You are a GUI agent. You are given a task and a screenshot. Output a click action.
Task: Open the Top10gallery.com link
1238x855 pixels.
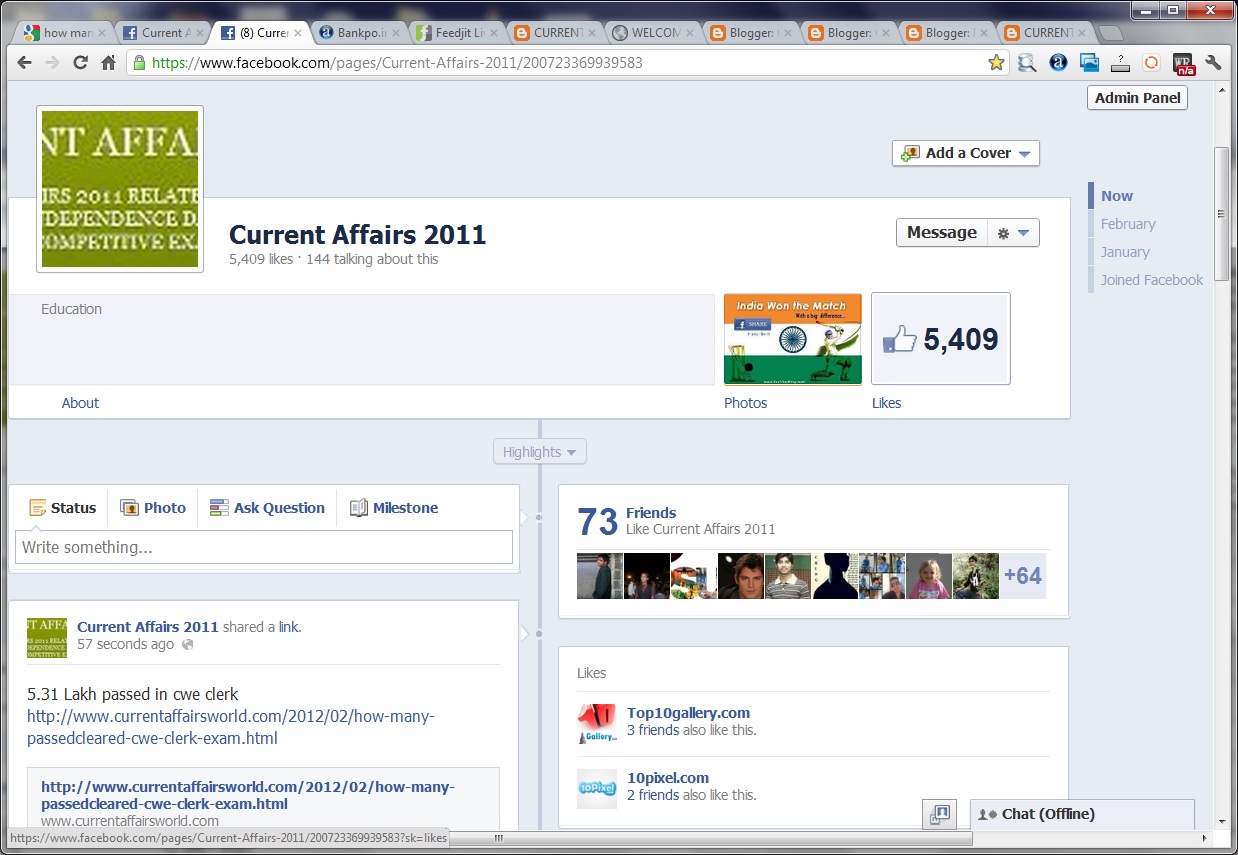coord(687,712)
